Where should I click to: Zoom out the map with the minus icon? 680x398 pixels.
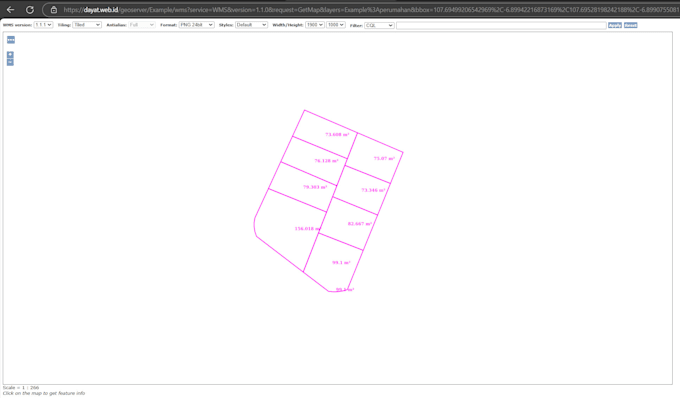point(10,62)
